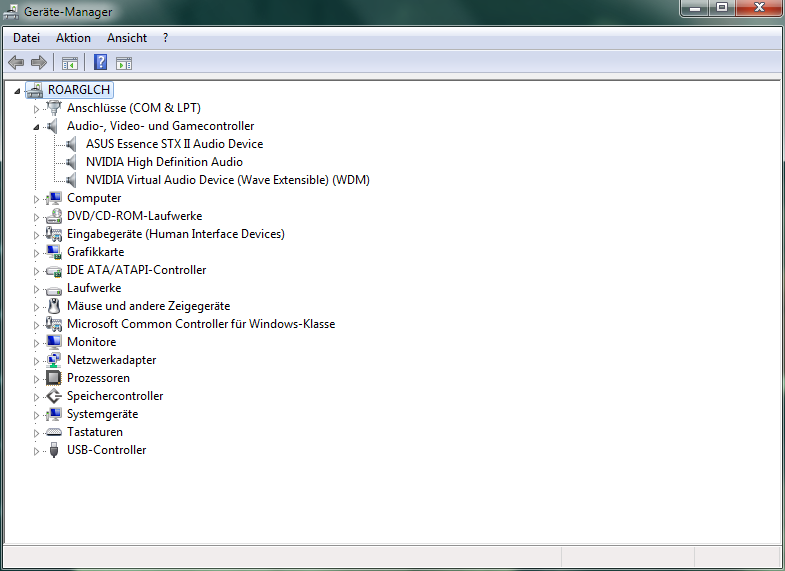Toggle the console tree pane toolbar icon
The height and width of the screenshot is (571, 785).
tap(70, 64)
